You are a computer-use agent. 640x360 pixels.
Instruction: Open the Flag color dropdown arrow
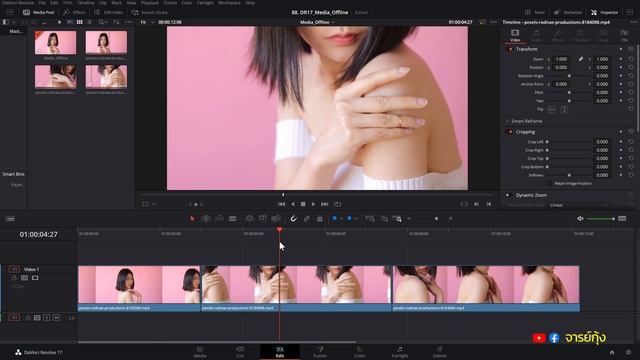(x=341, y=219)
